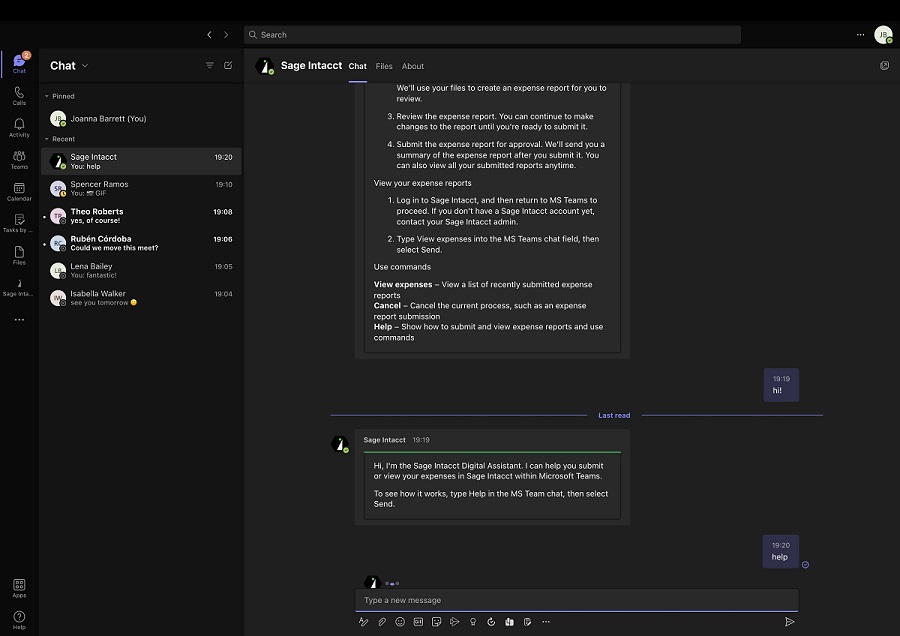Open the chat list filter
This screenshot has height=636, width=900.
pos(210,65)
